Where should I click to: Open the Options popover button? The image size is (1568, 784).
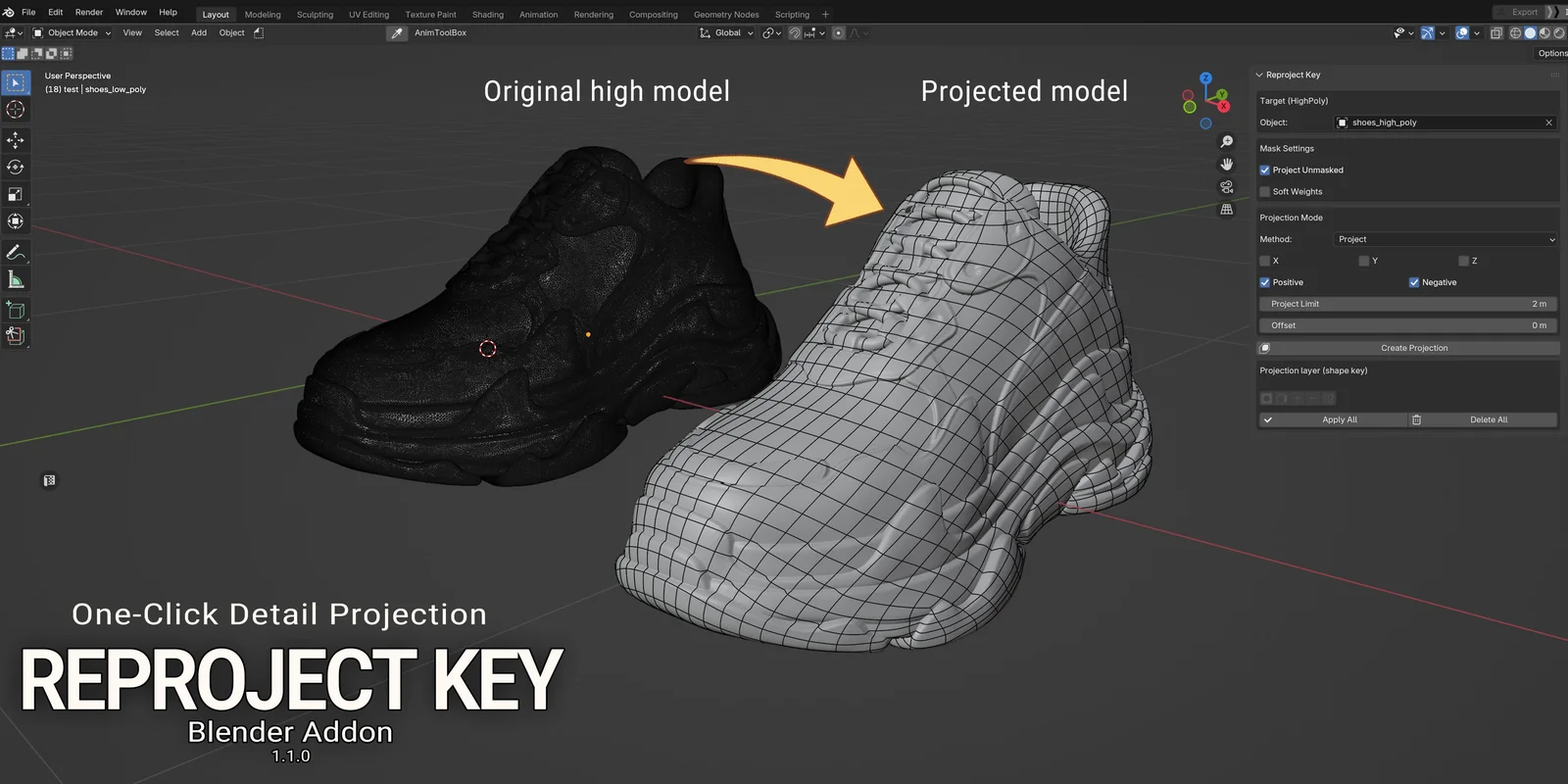click(1552, 54)
